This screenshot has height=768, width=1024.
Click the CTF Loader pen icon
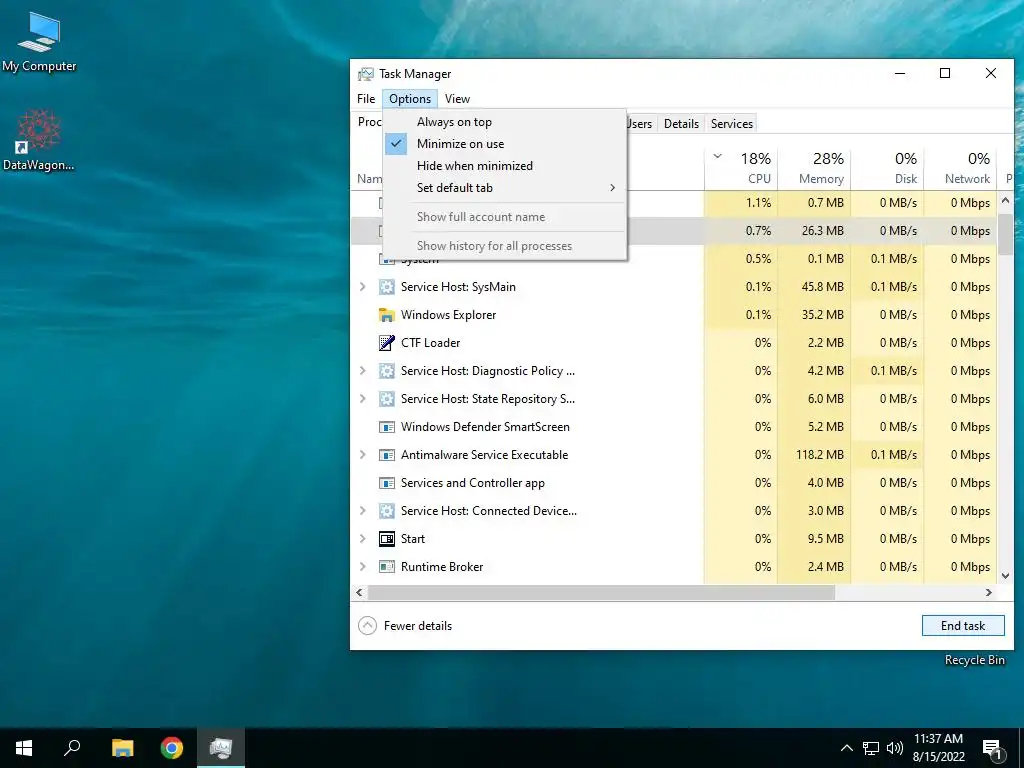coord(387,343)
